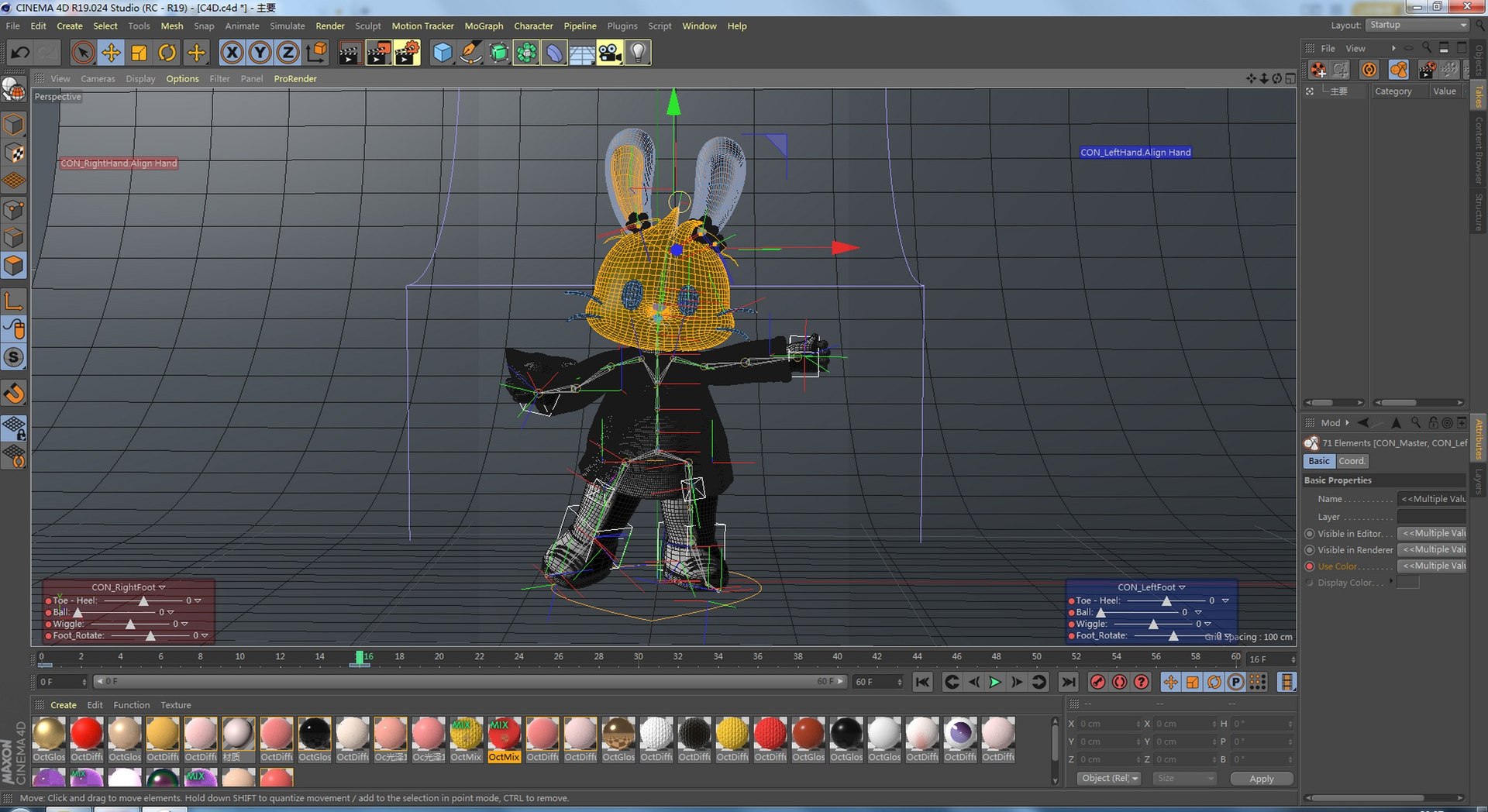This screenshot has width=1488, height=812.
Task: Activate the Scale tool
Action: tap(139, 53)
